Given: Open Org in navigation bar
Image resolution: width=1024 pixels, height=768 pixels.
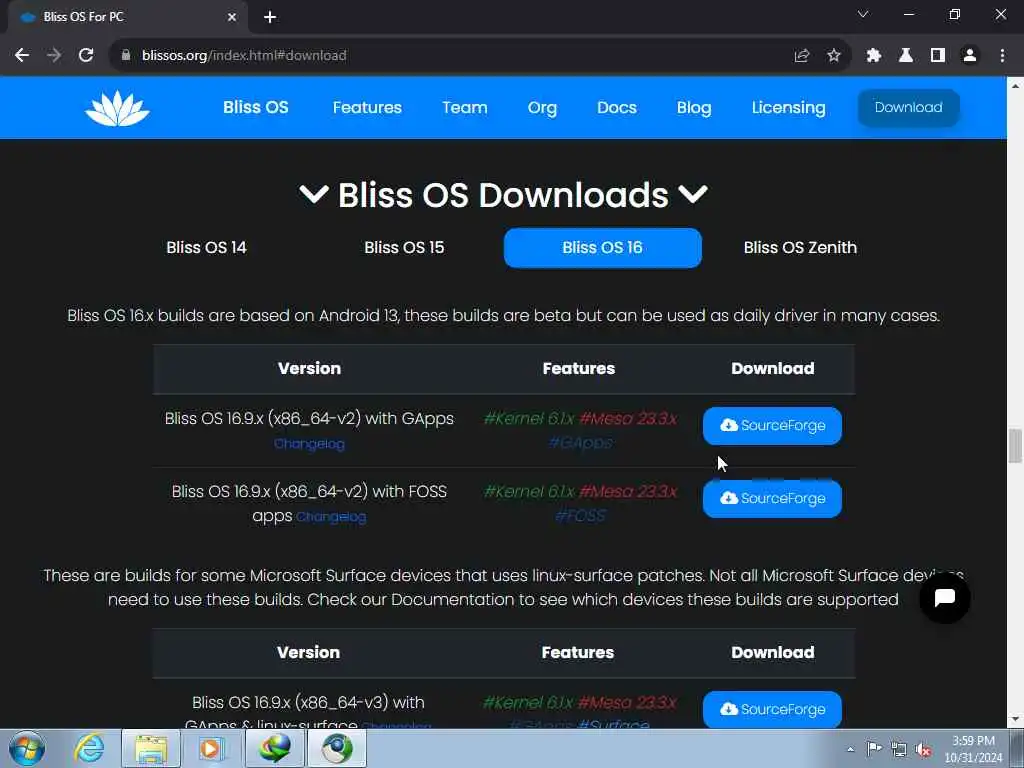Looking at the screenshot, I should (542, 108).
